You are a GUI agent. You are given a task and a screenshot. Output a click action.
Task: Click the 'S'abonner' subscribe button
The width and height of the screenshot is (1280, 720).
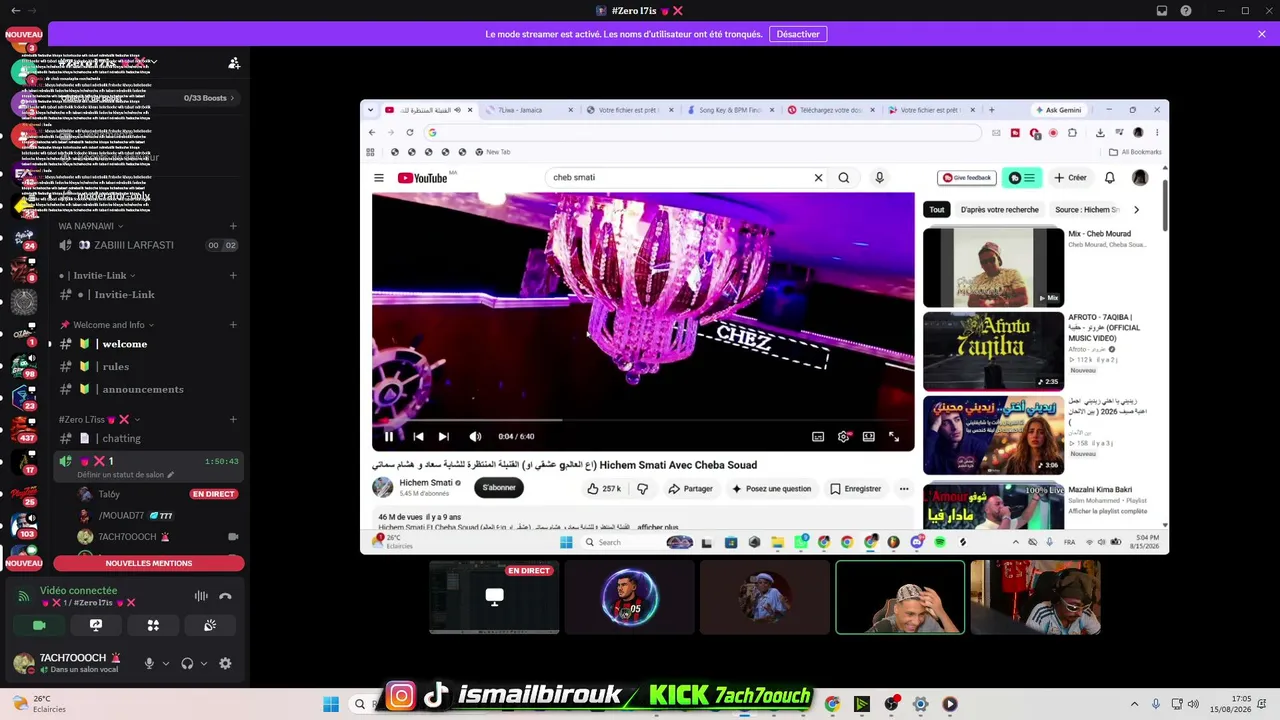tap(499, 488)
